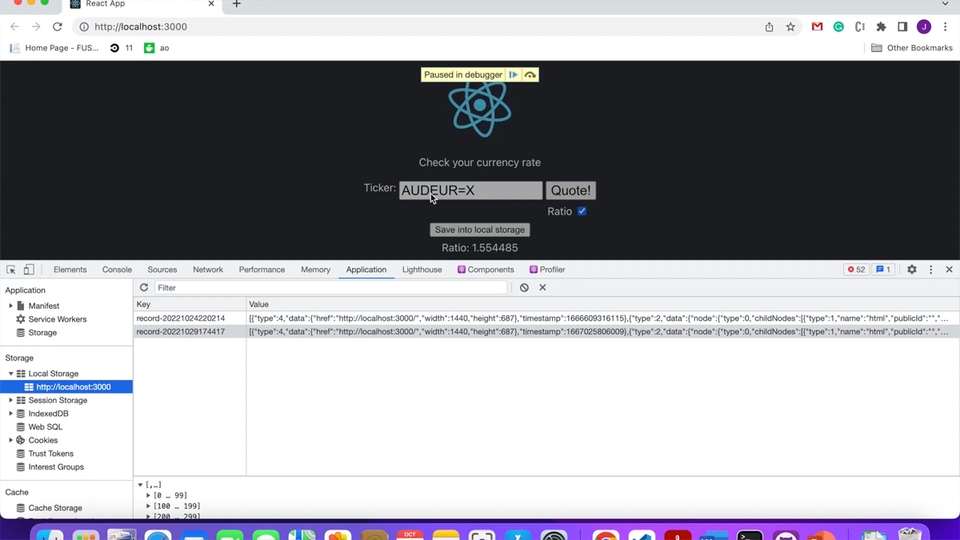Open Gmail extension icon

coord(817,26)
